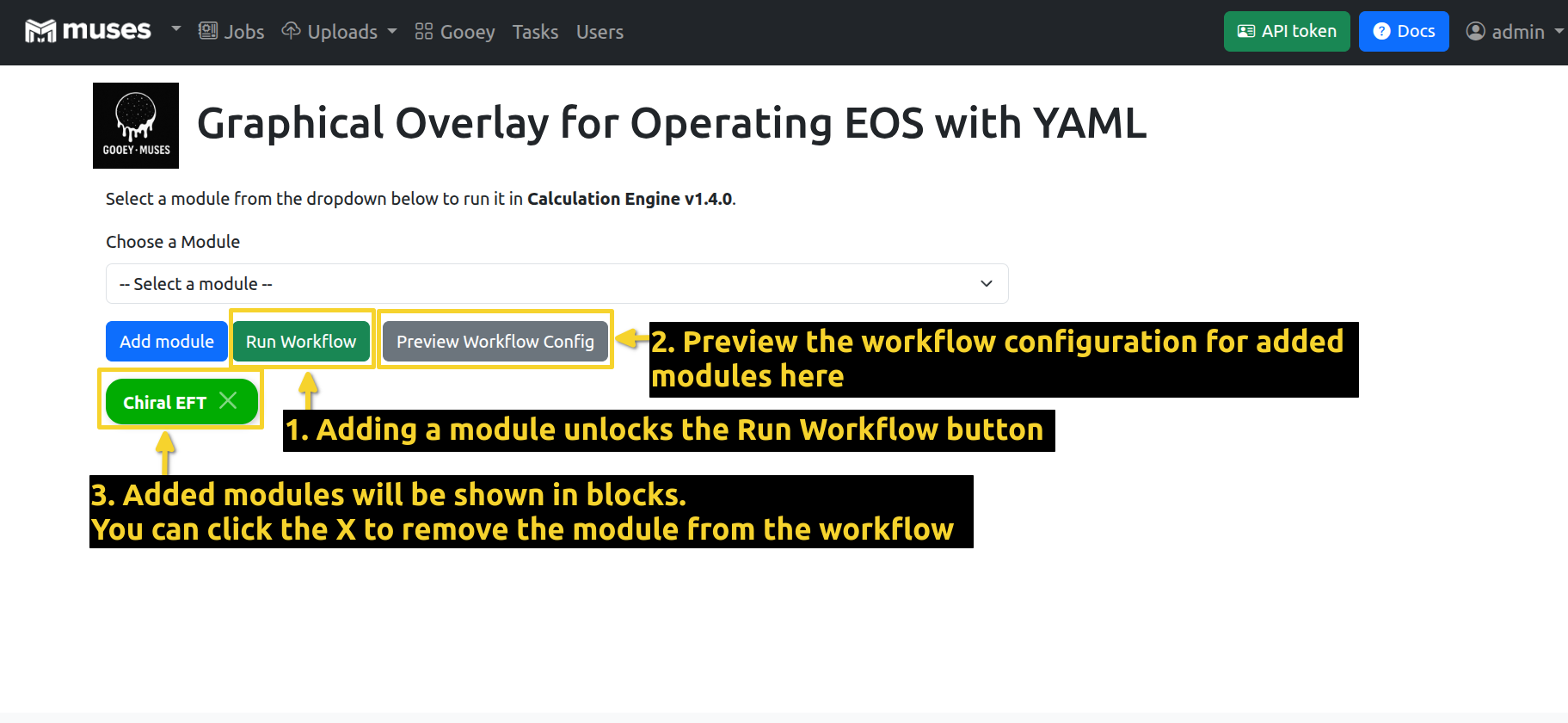1568x723 pixels.
Task: Click the Gooey grid icon
Action: [x=424, y=31]
